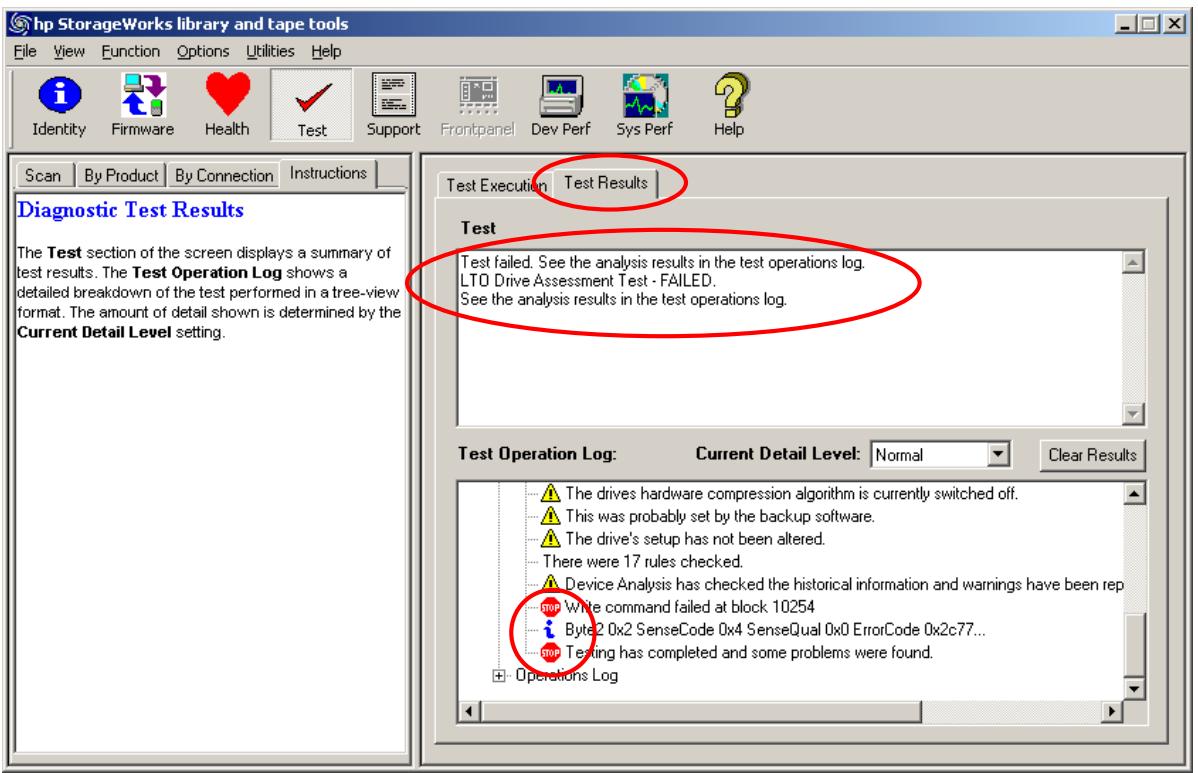The width and height of the screenshot is (1198, 773).
Task: Open the Utilities menu
Action: tap(270, 51)
